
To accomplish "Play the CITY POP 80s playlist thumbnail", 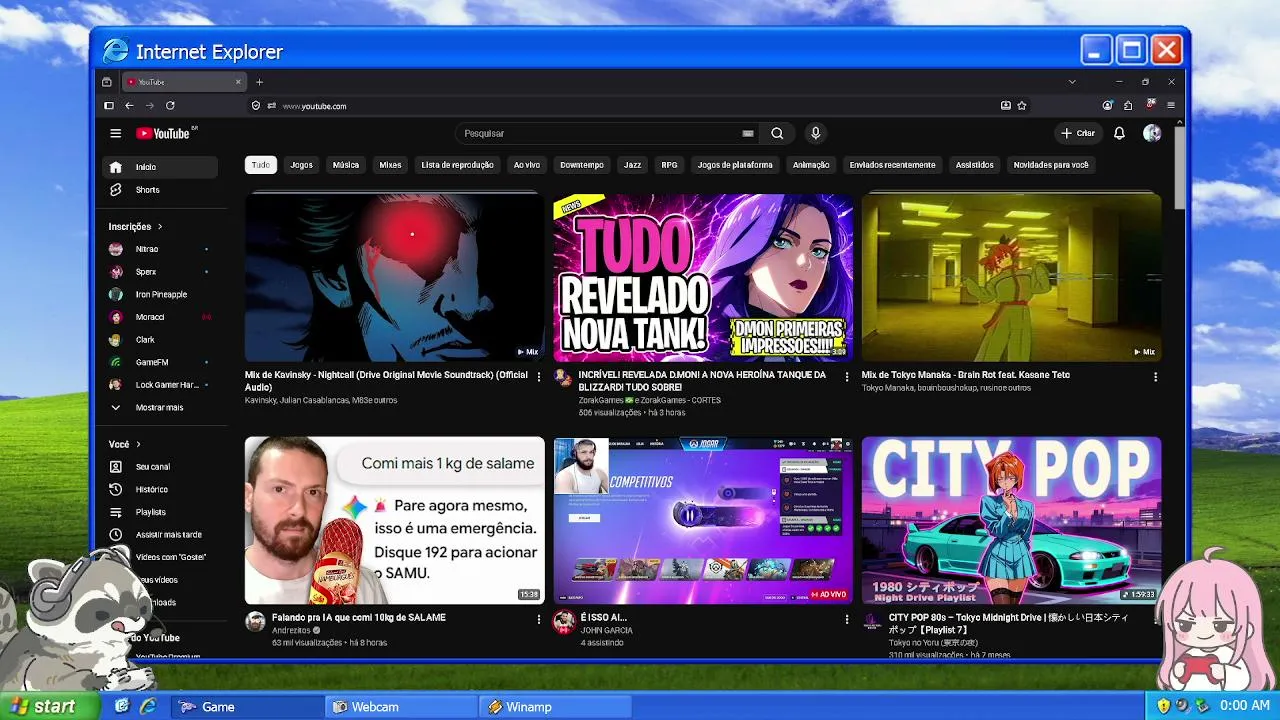I will [1011, 520].
